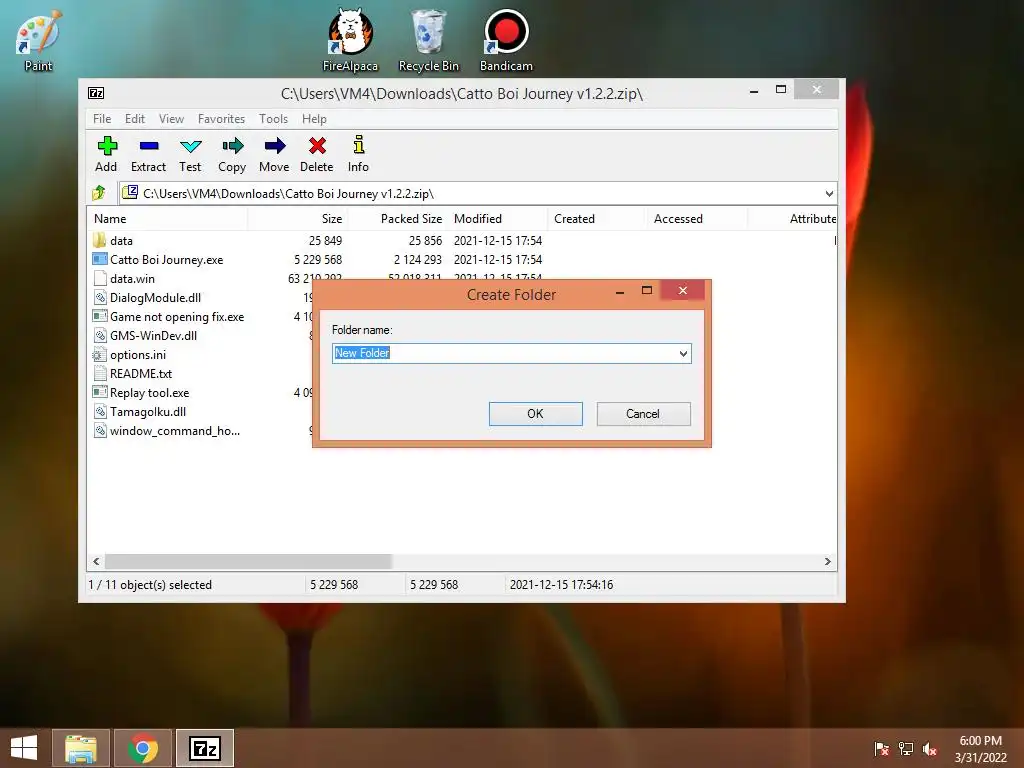Open Paint desktop shortcut
Screen dimensions: 1024x768
pyautogui.click(x=39, y=39)
